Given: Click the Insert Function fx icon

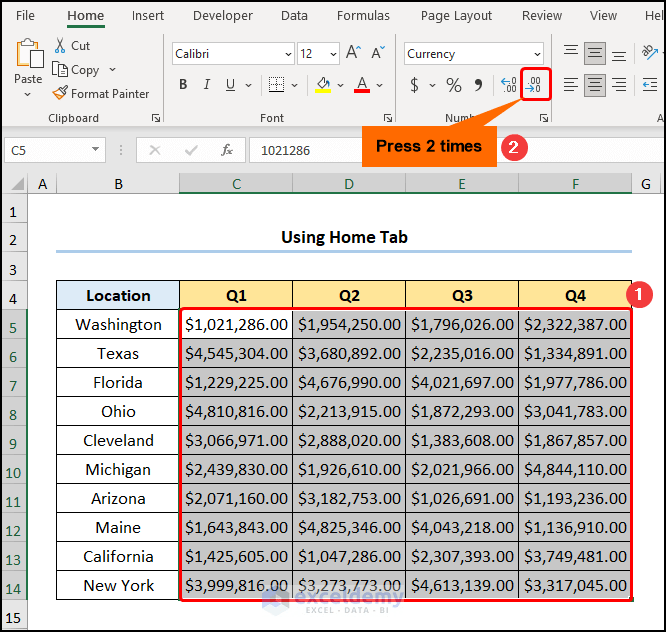Looking at the screenshot, I should tap(227, 150).
